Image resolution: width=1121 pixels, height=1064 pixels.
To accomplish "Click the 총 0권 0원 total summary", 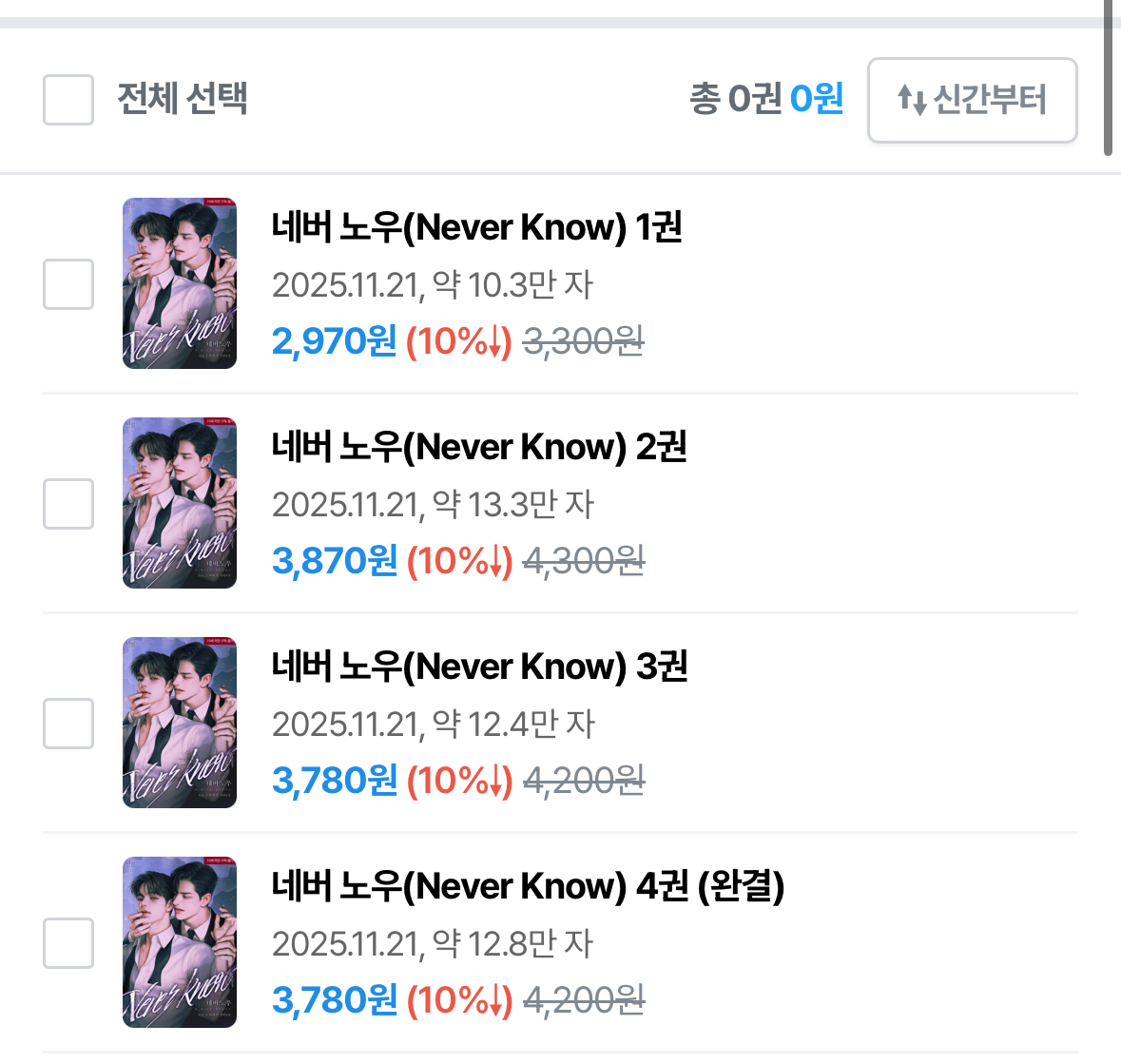I will tap(766, 99).
